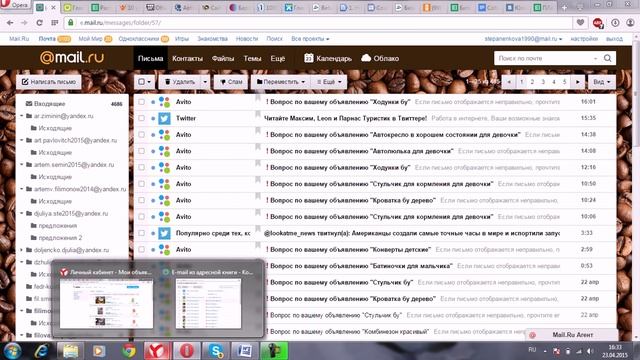Tick the checkbox of the 3:33 Twitter message
The height and width of the screenshot is (360, 640).
pyautogui.click(x=141, y=233)
